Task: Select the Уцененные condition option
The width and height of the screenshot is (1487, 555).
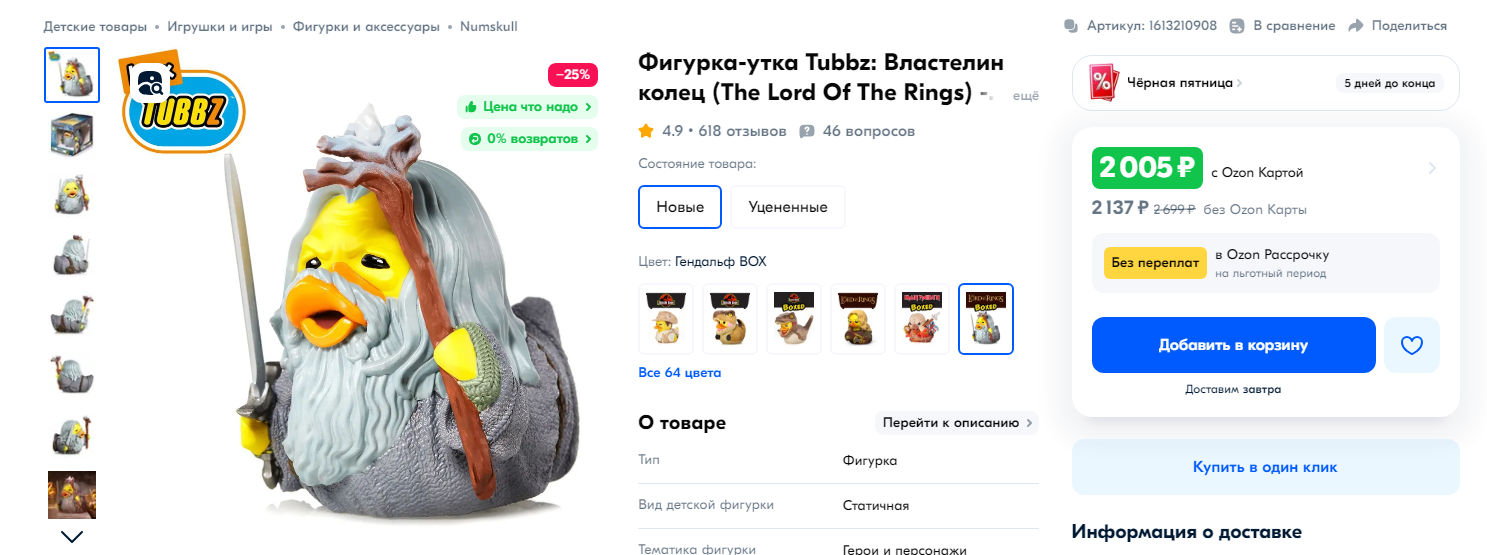Action: pyautogui.click(x=788, y=207)
